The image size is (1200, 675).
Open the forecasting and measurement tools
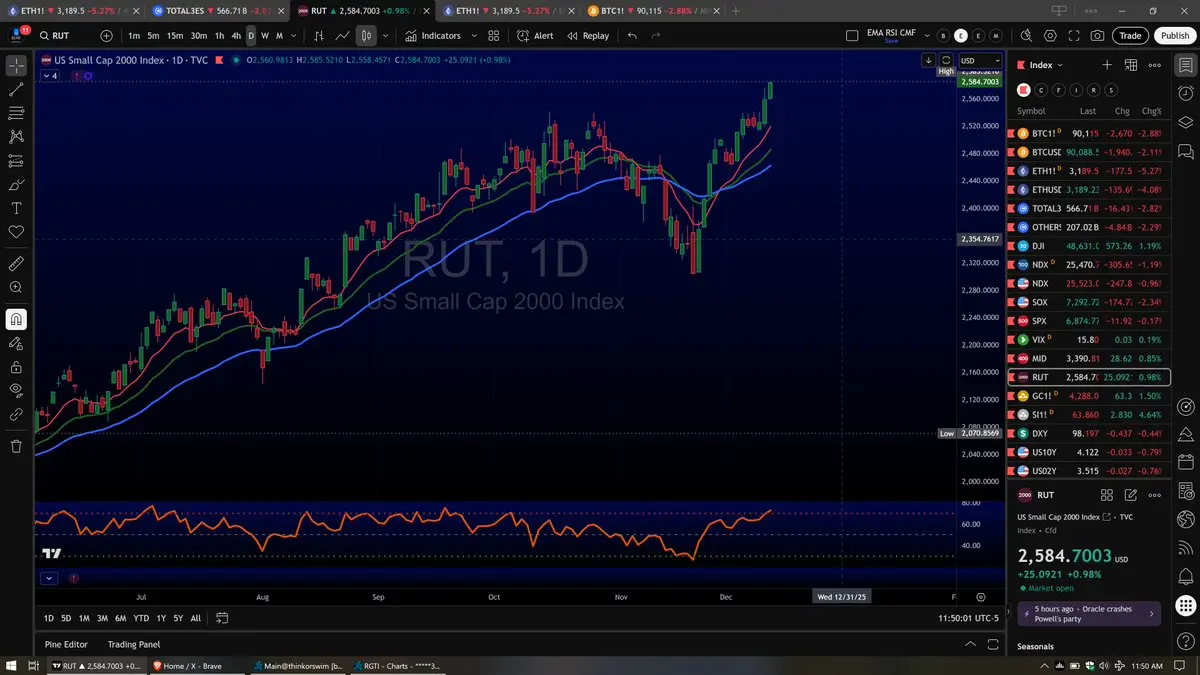click(x=16, y=161)
